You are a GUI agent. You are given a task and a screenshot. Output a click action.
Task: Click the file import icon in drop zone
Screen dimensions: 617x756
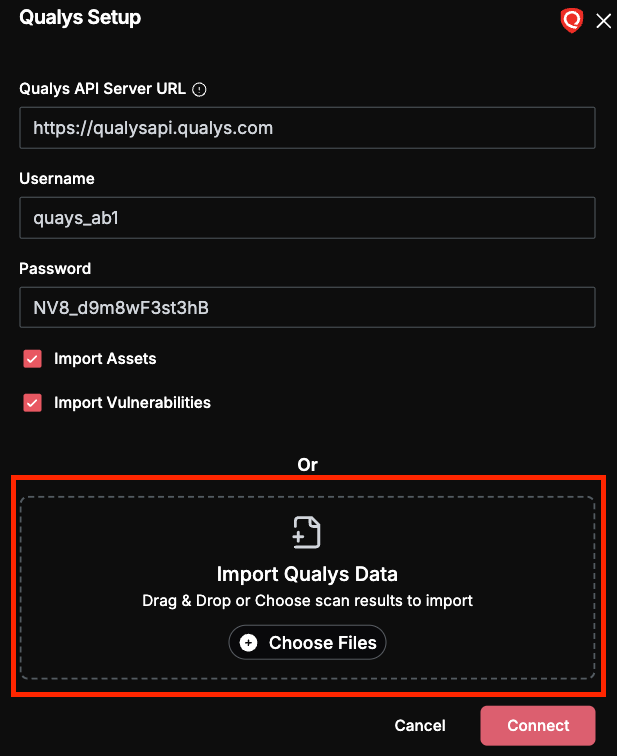pyautogui.click(x=307, y=532)
